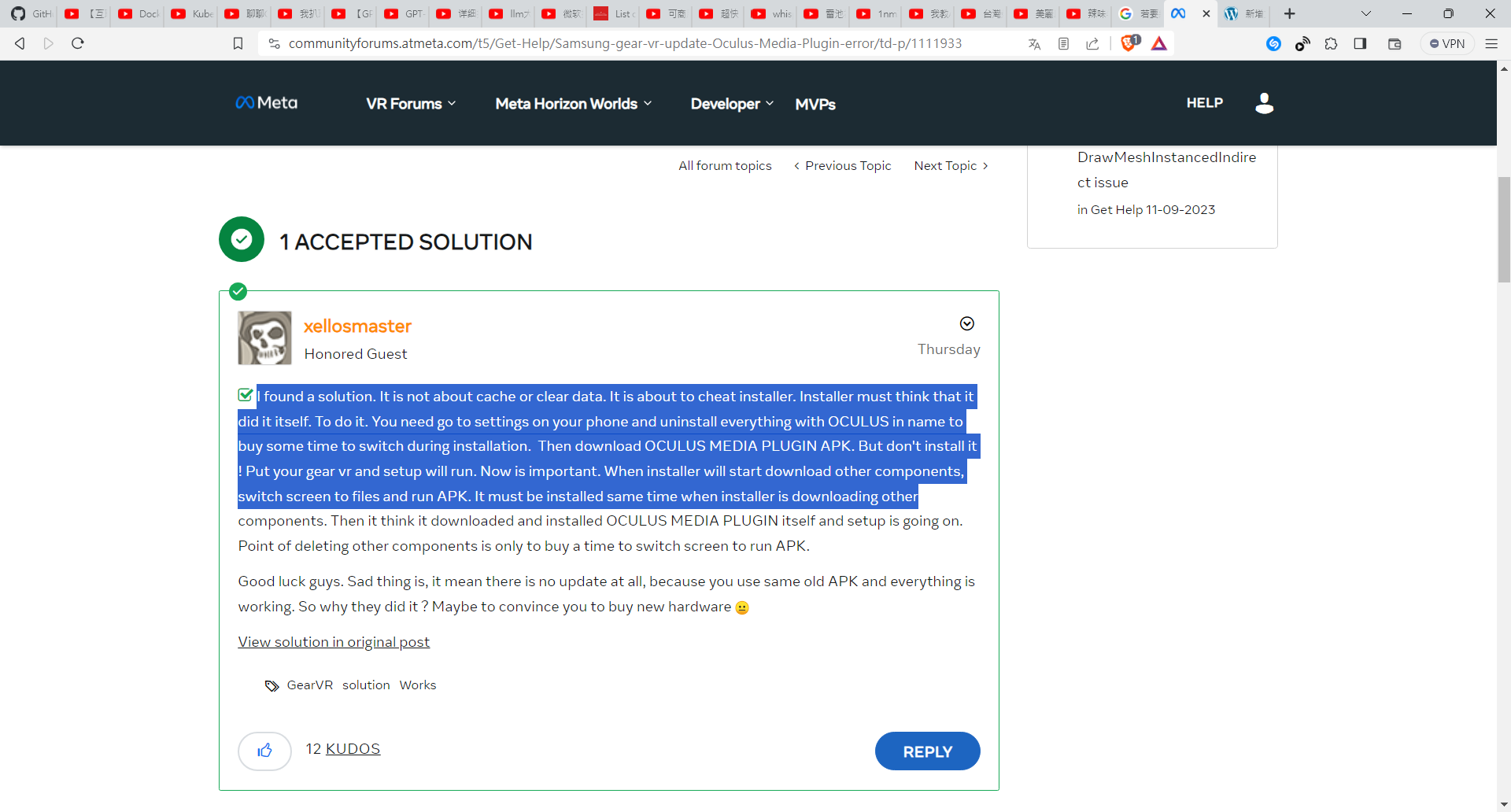Toggle the browser sidebar panel

(1360, 43)
